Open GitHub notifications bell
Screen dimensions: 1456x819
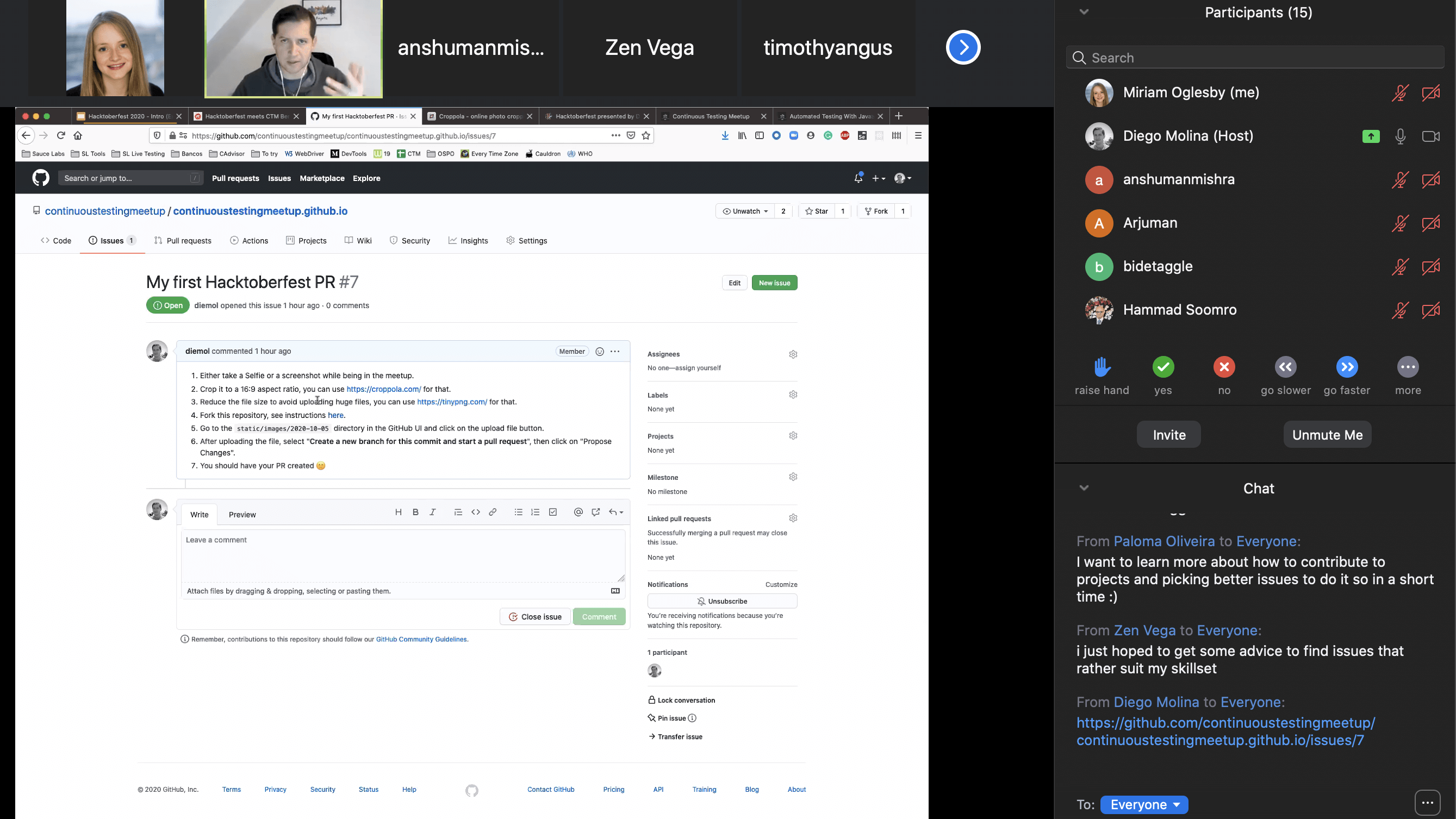point(858,178)
